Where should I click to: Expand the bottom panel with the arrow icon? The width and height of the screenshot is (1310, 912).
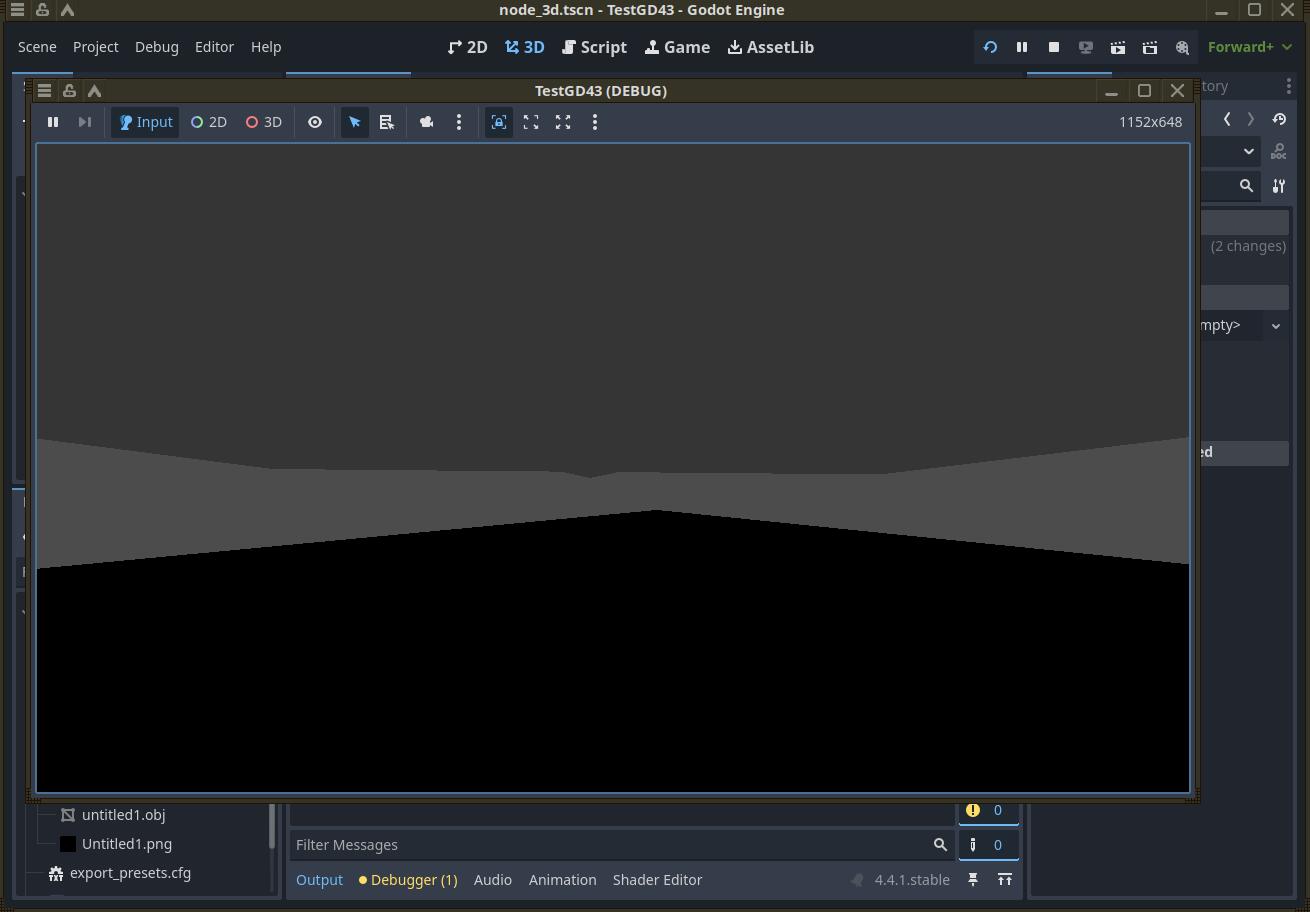[x=1005, y=880]
